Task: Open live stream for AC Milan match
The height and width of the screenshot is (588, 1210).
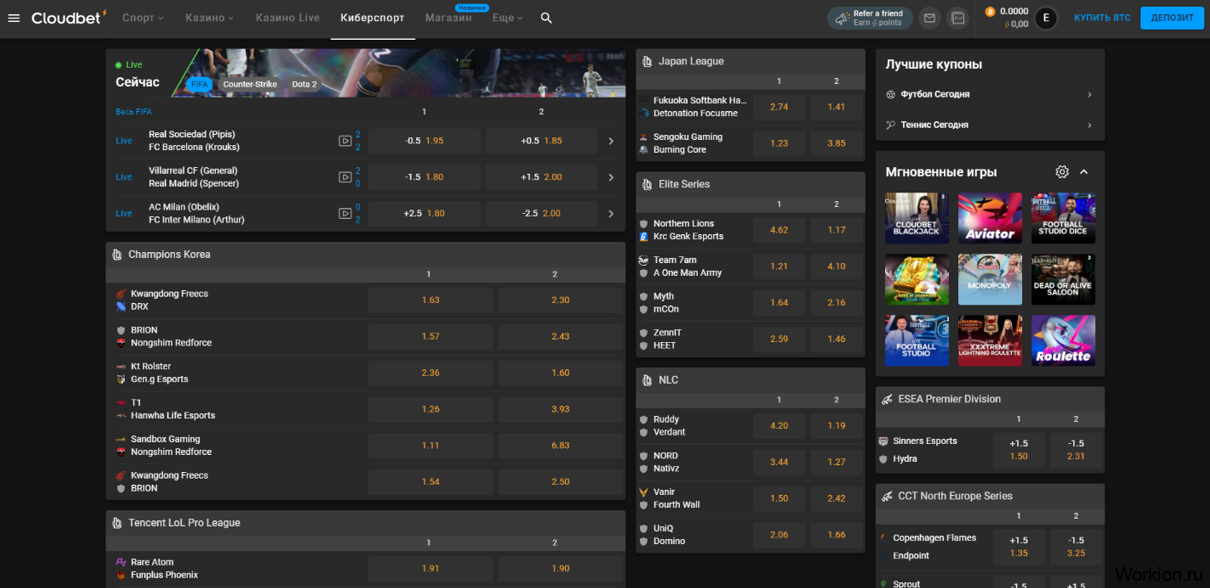Action: [x=345, y=213]
